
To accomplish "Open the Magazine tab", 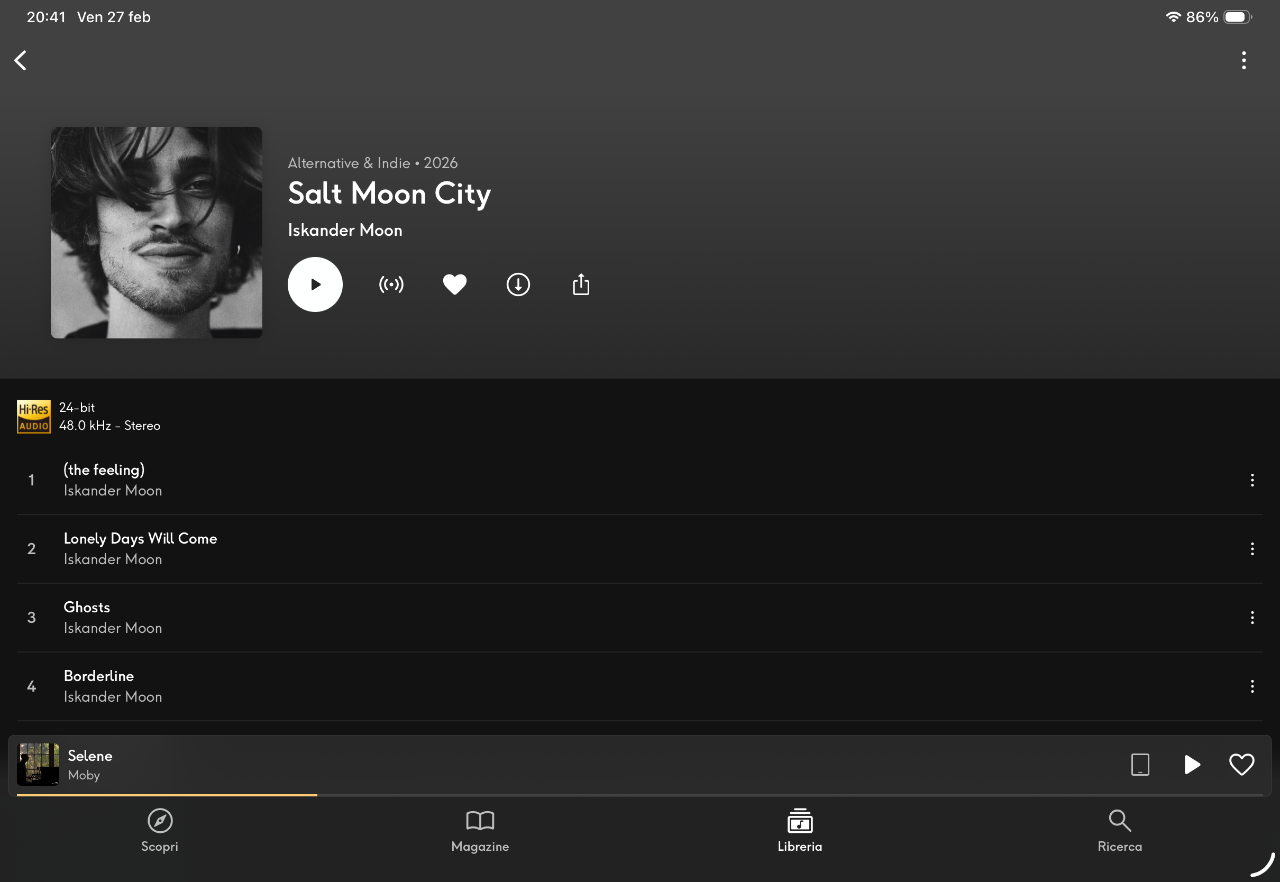I will pos(480,831).
